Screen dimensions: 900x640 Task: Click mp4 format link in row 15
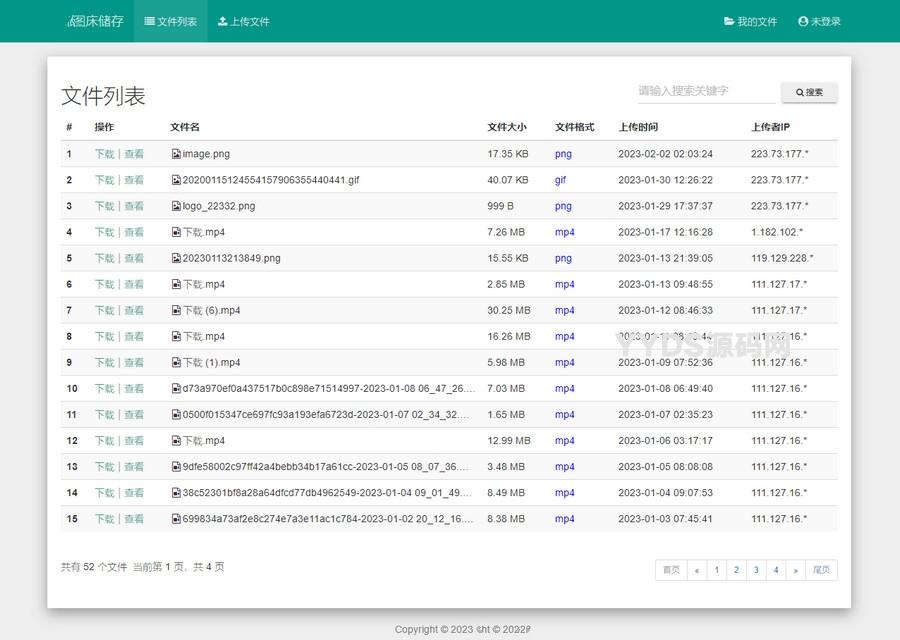[564, 519]
